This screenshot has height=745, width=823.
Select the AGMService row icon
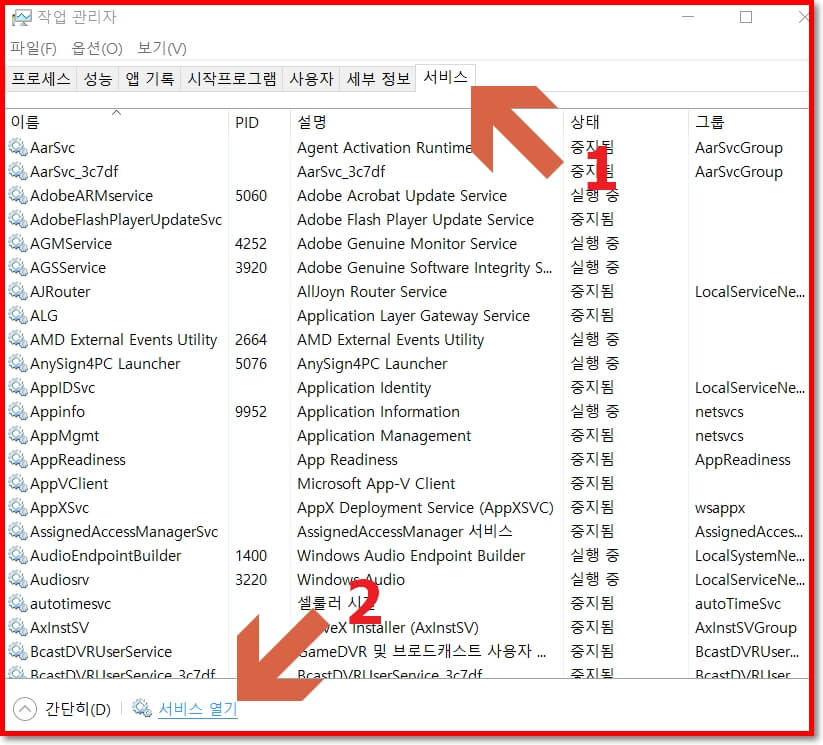(18, 243)
